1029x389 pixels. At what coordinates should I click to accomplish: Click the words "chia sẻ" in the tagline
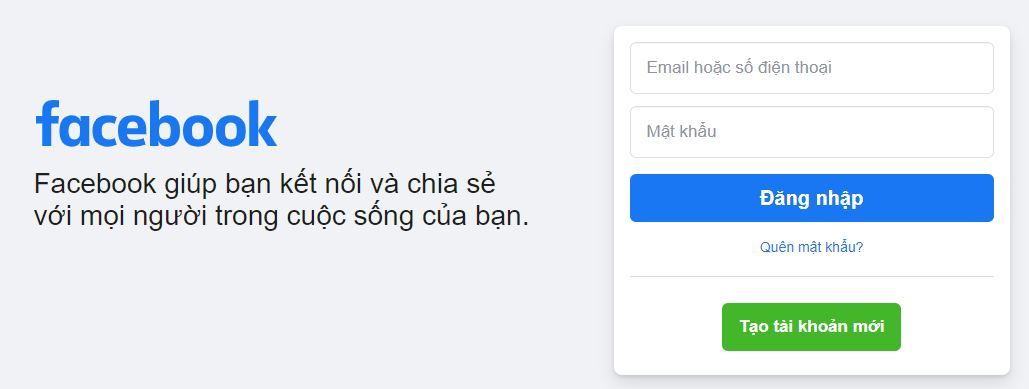(451, 184)
